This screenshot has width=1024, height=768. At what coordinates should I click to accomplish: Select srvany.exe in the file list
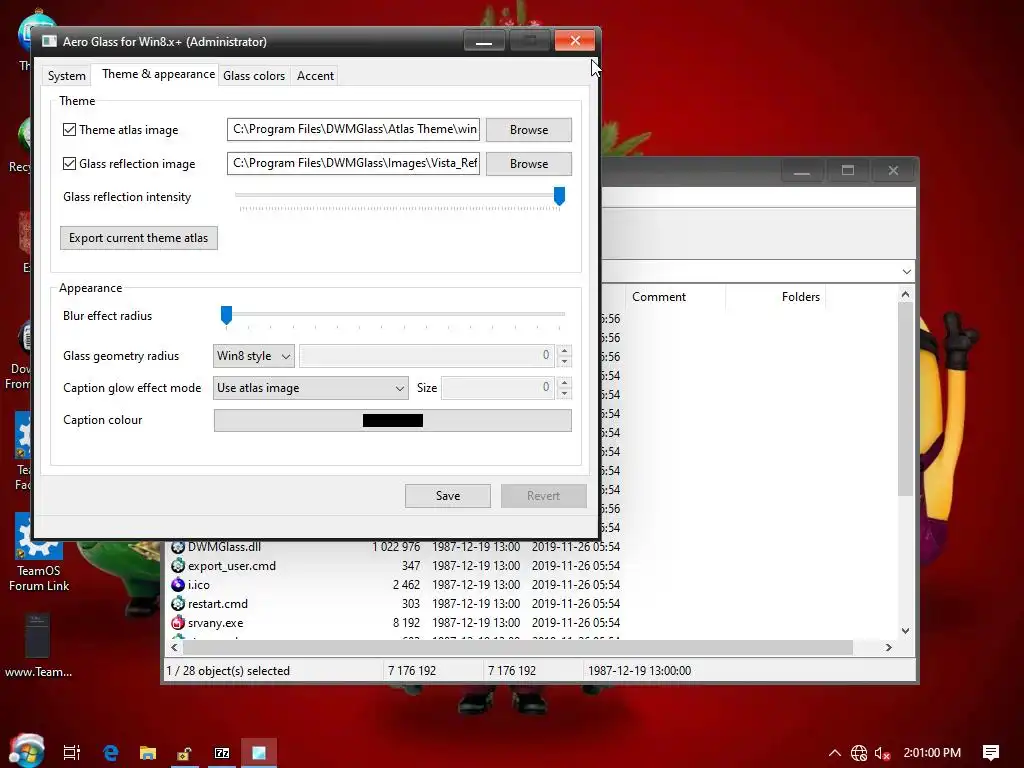pos(216,622)
